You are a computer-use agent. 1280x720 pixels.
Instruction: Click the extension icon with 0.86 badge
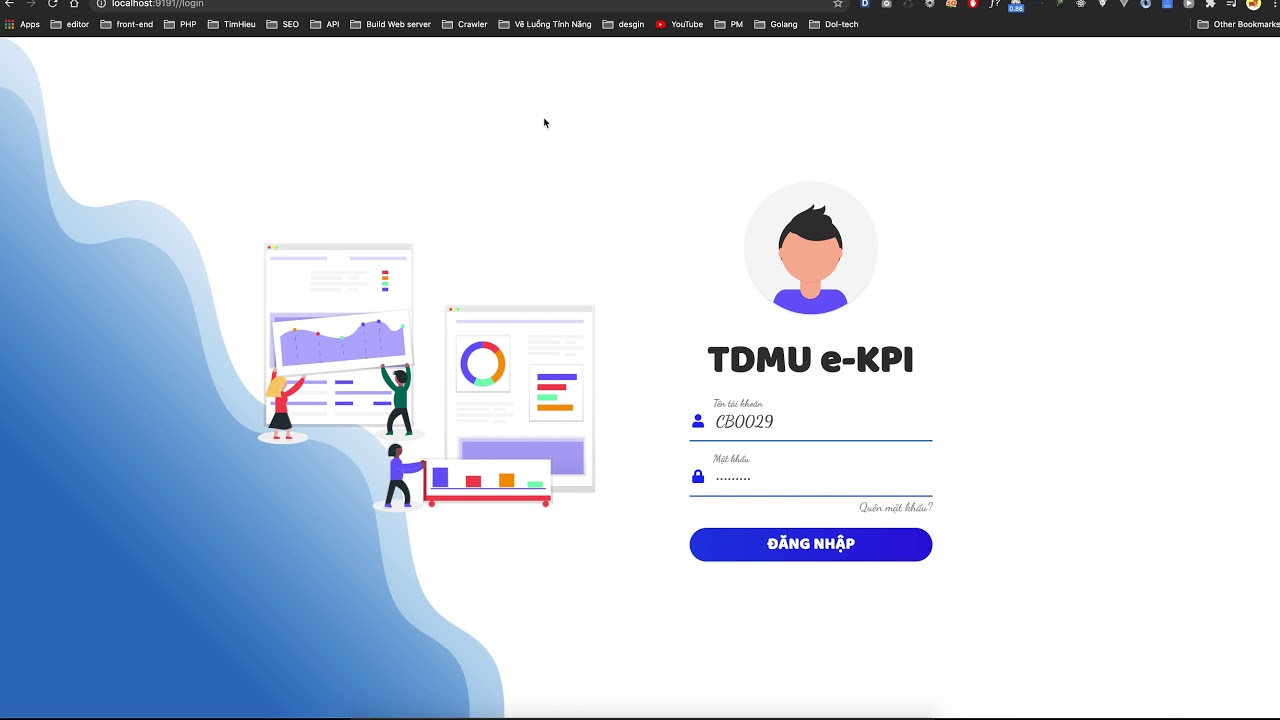[1016, 5]
